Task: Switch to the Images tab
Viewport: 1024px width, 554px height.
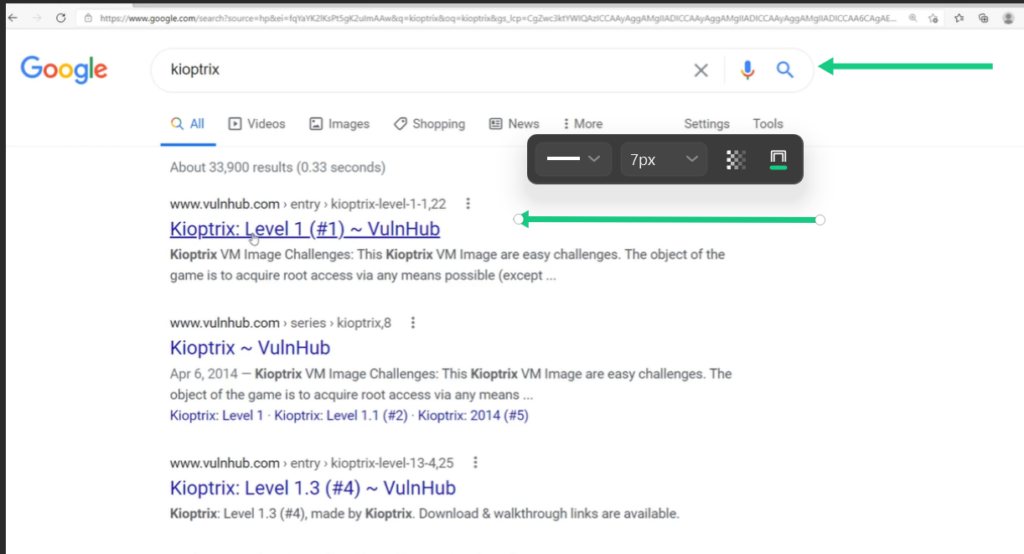Action: (340, 123)
